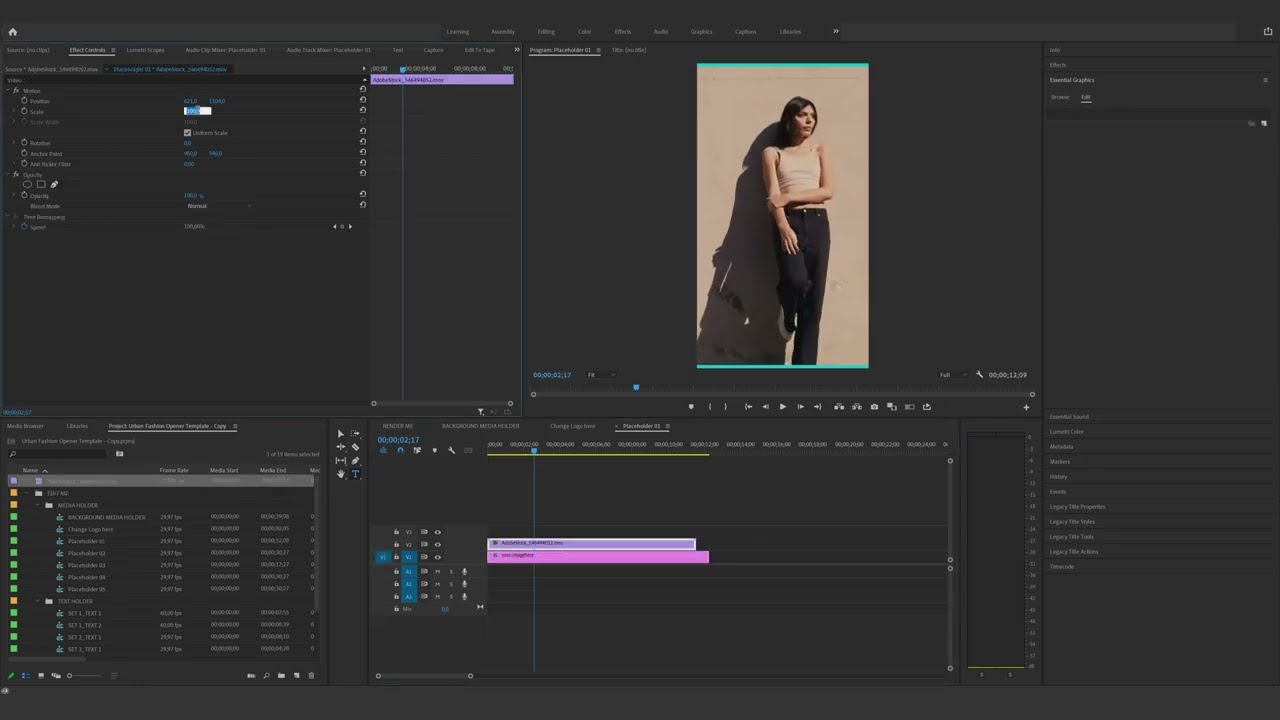This screenshot has width=1280, height=720.
Task: Collapse the MEDIA HOLDER bin
Action: (38, 505)
